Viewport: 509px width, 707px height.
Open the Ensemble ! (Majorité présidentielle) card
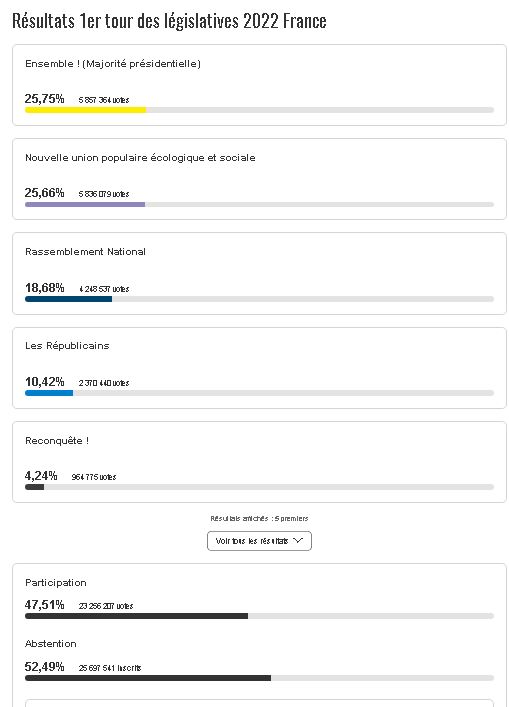click(259, 85)
